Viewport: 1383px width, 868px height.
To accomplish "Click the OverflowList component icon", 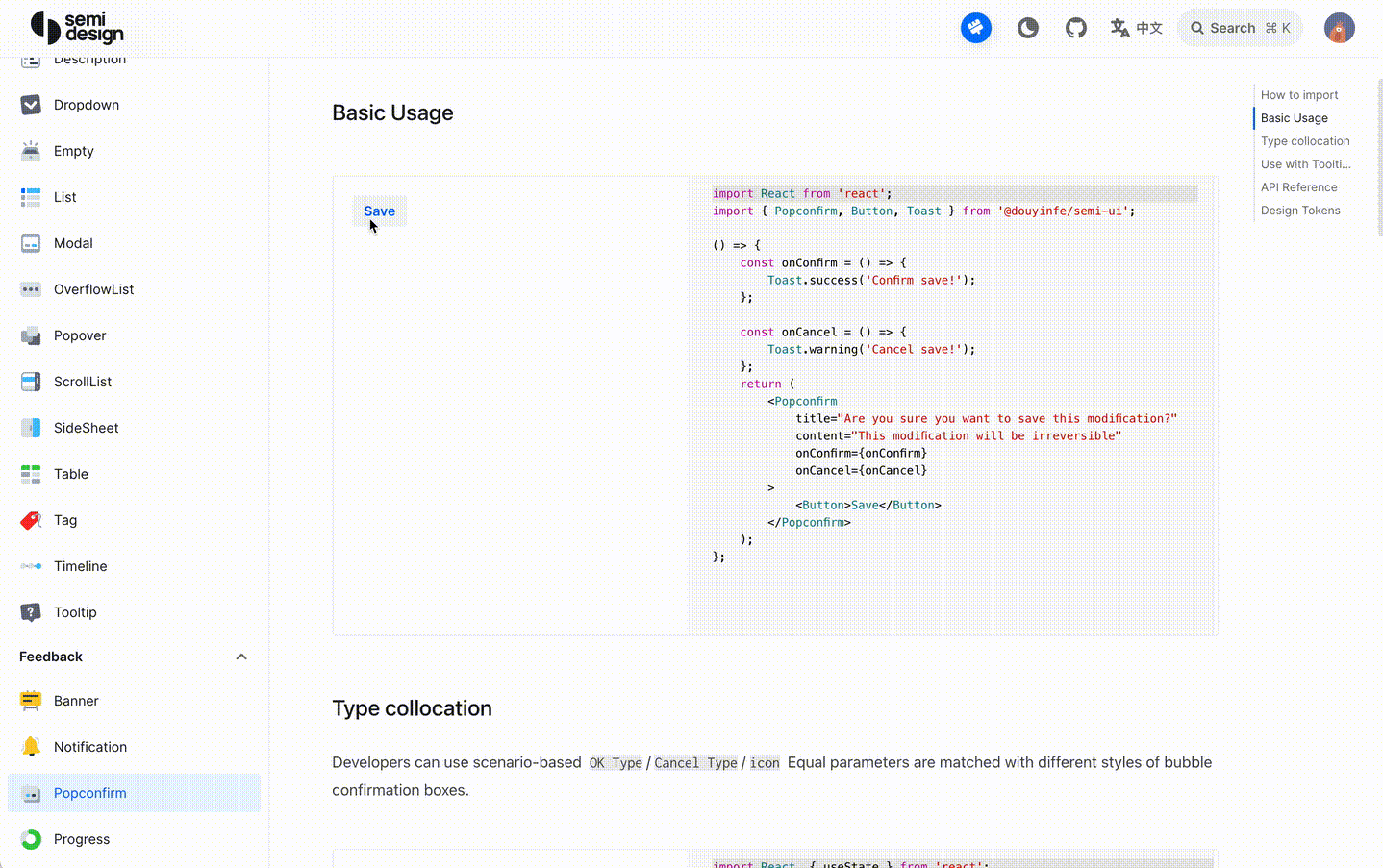I will [31, 289].
